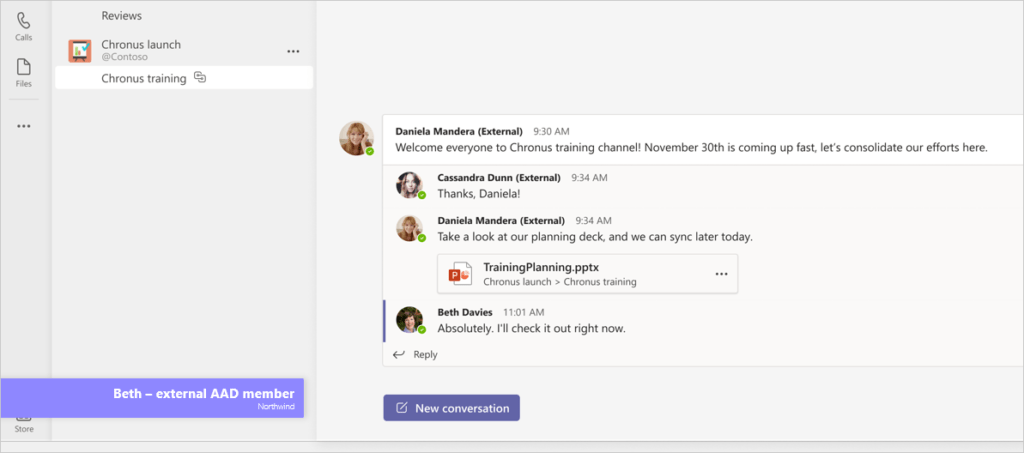Open the Files section in sidebar
This screenshot has width=1024, height=453.
click(24, 73)
